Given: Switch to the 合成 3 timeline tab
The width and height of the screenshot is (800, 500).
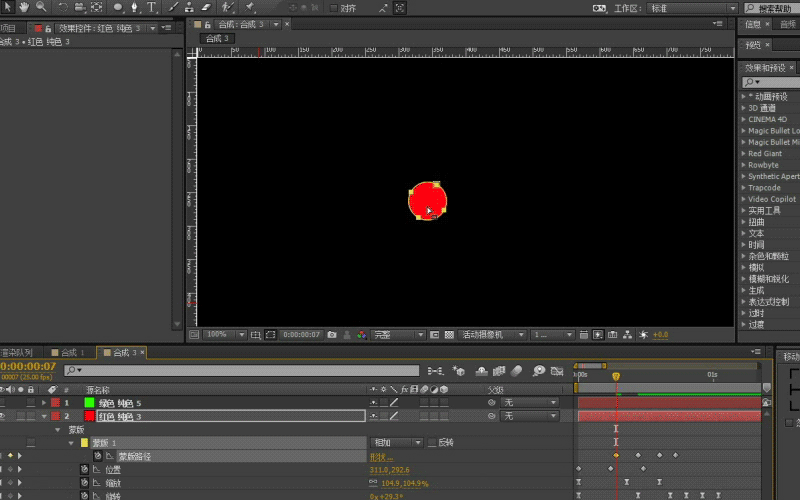Looking at the screenshot, I should pos(122,353).
